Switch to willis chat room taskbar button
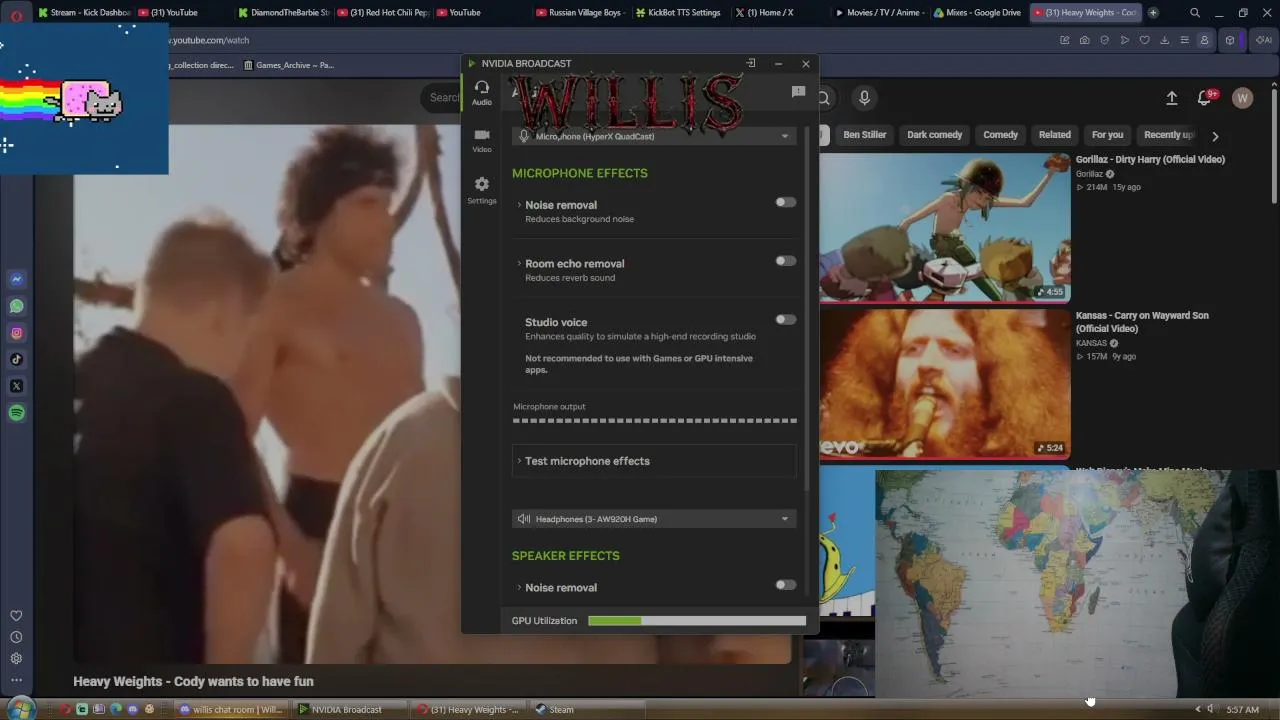The height and width of the screenshot is (720, 1280). (x=231, y=710)
